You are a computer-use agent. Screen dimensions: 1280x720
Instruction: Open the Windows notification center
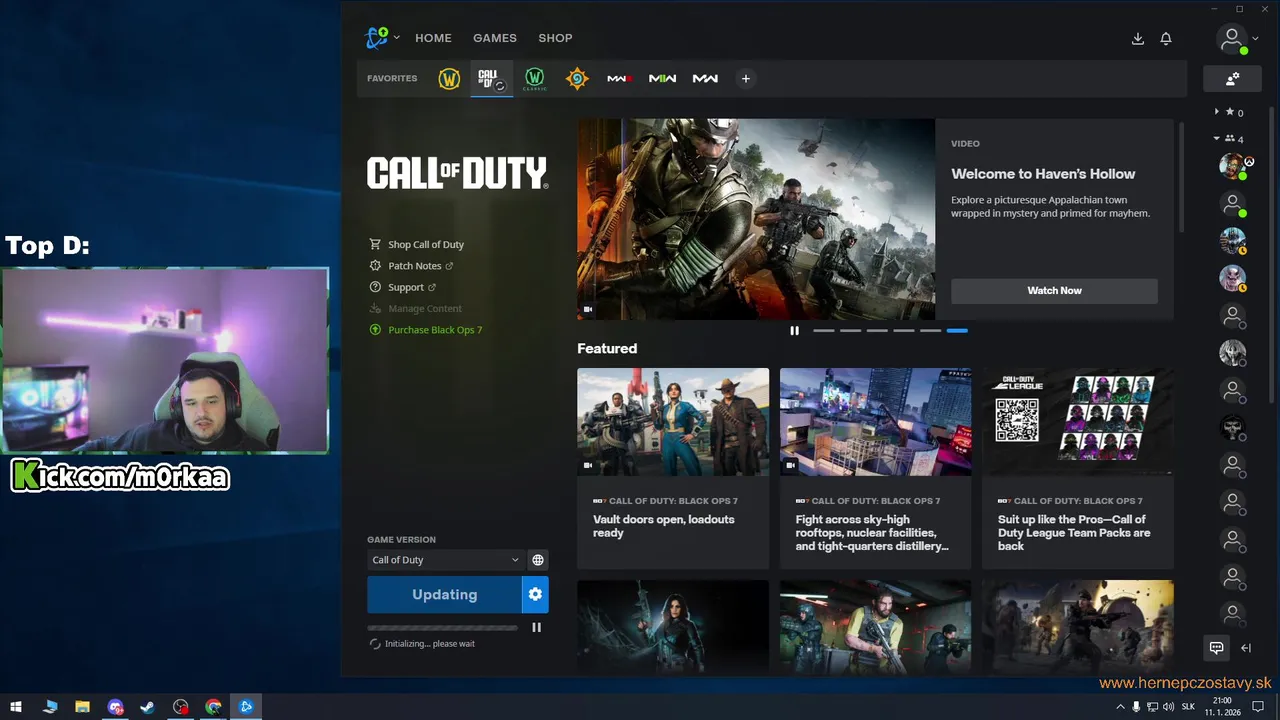click(x=1259, y=707)
